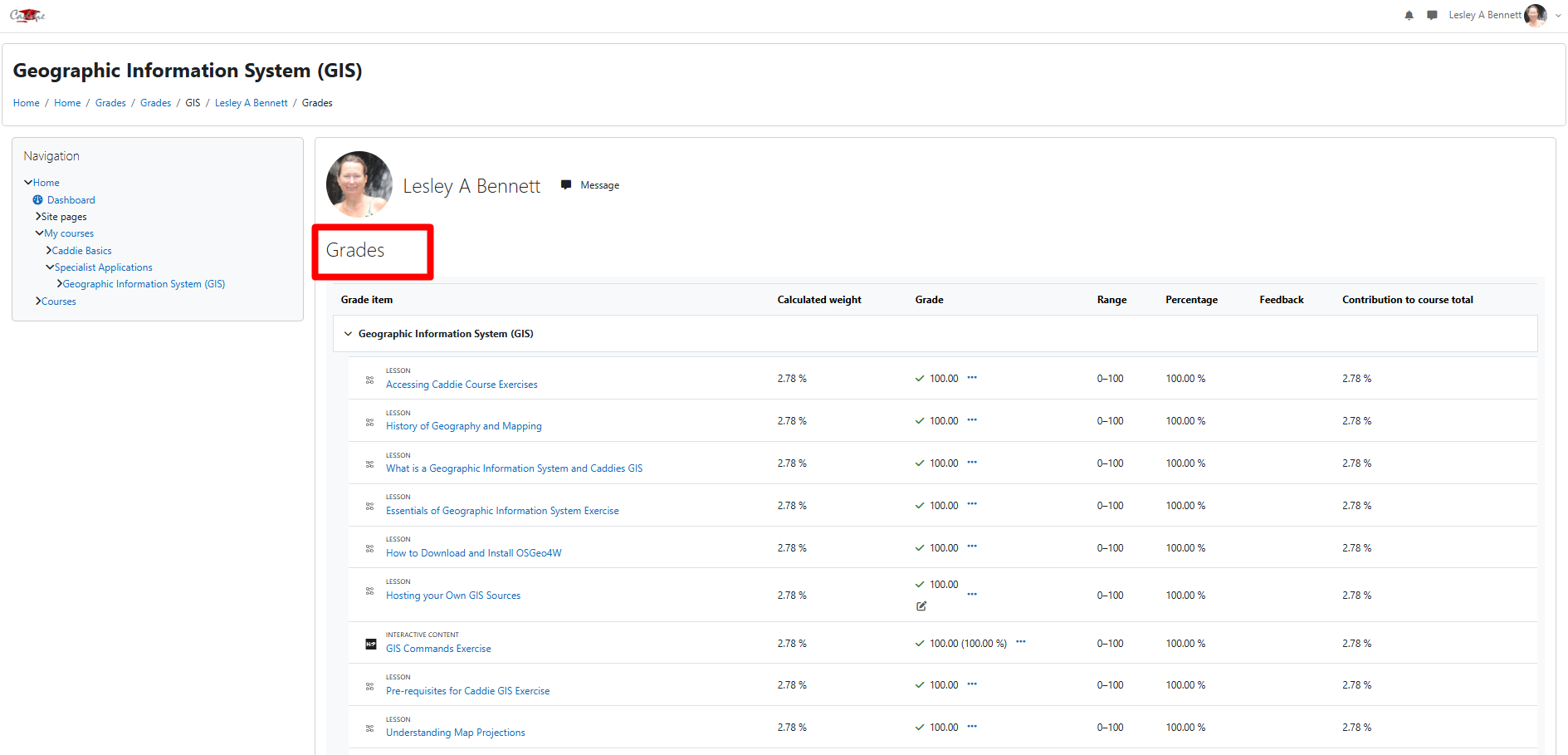The width and height of the screenshot is (1568, 755).
Task: Open the user menu dropdown arrow
Action: [1558, 16]
